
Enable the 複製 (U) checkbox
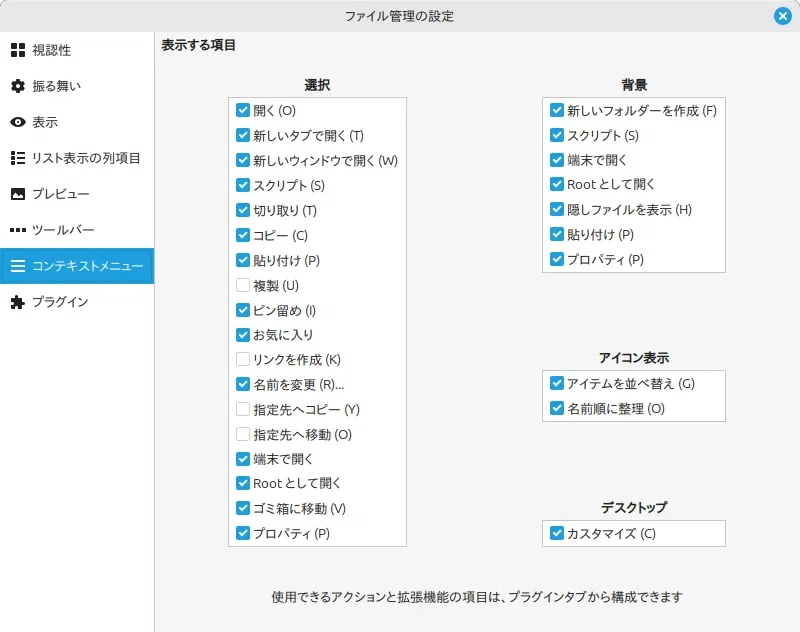pyautogui.click(x=243, y=285)
